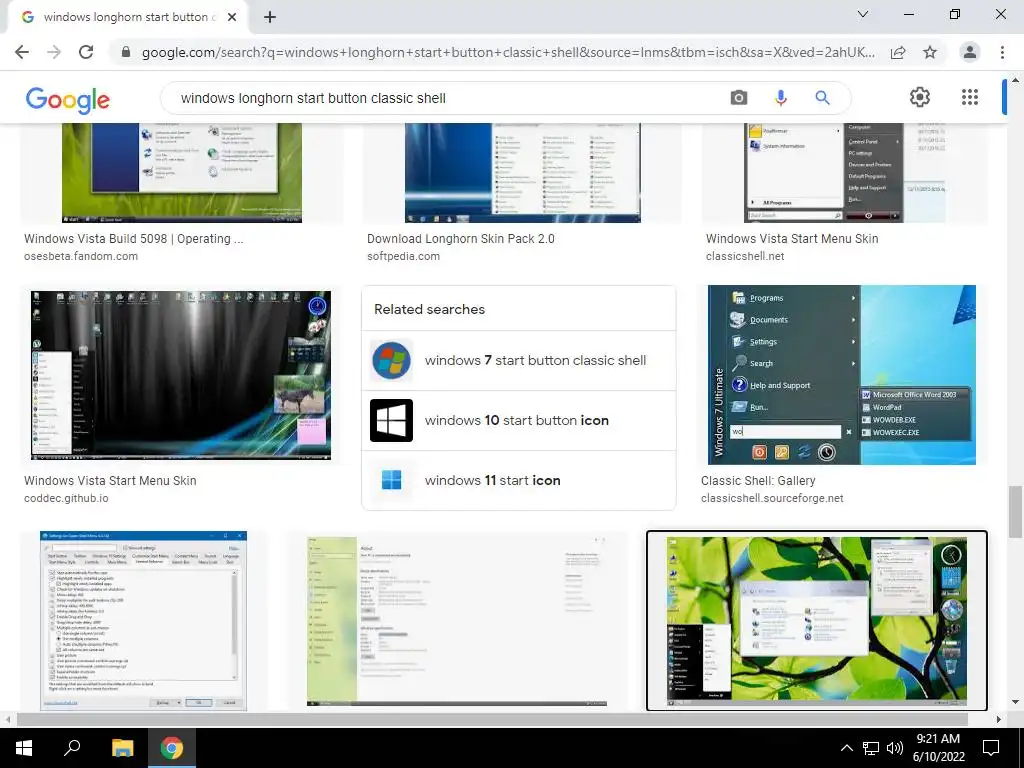This screenshot has height=768, width=1024.
Task: Open the green leaves desktop thumbnail
Action: [x=816, y=621]
